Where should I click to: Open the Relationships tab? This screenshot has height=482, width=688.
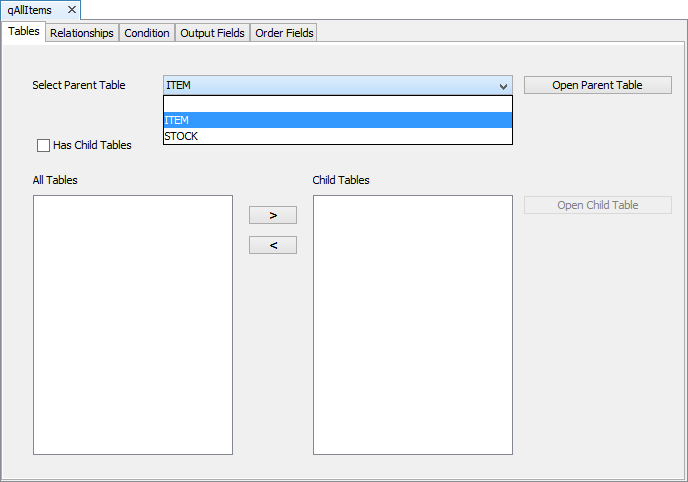click(82, 33)
